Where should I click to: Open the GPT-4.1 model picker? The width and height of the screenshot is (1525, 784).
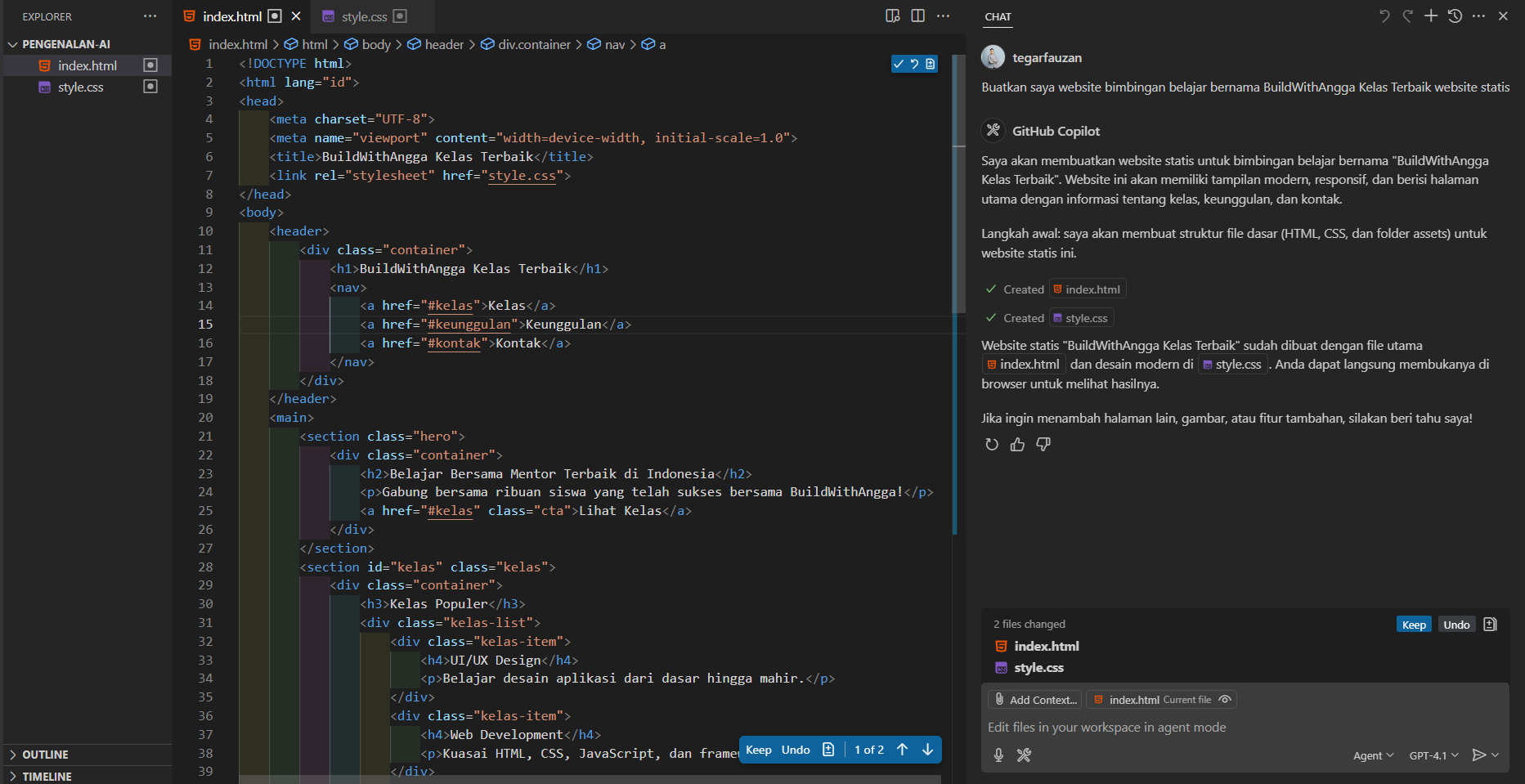tap(1433, 755)
